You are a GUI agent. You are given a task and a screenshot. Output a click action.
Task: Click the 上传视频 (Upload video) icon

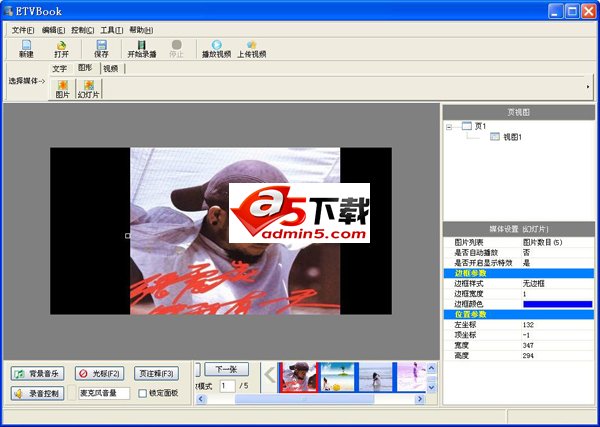252,48
